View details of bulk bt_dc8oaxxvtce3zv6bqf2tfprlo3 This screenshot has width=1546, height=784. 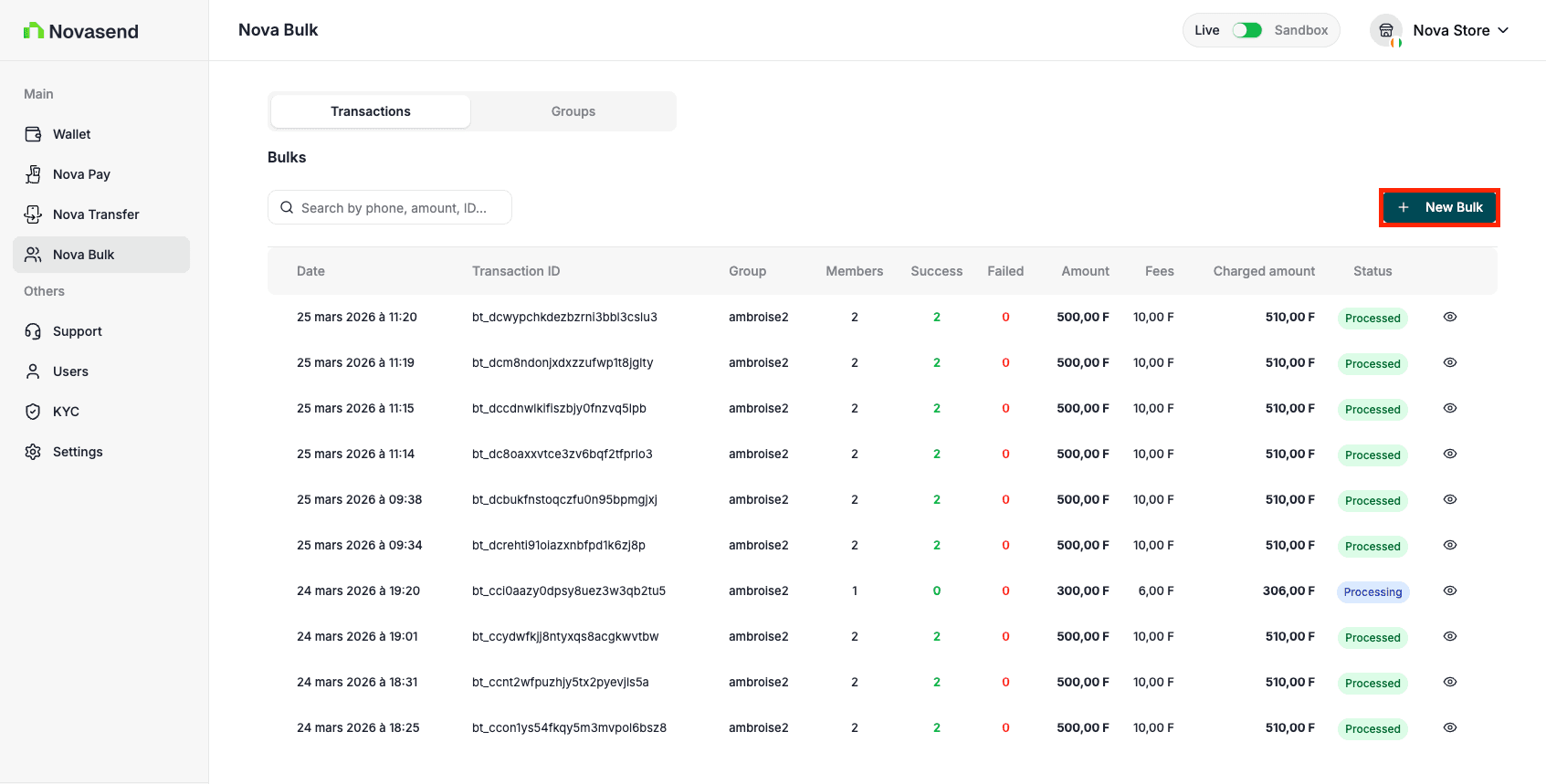[1450, 454]
